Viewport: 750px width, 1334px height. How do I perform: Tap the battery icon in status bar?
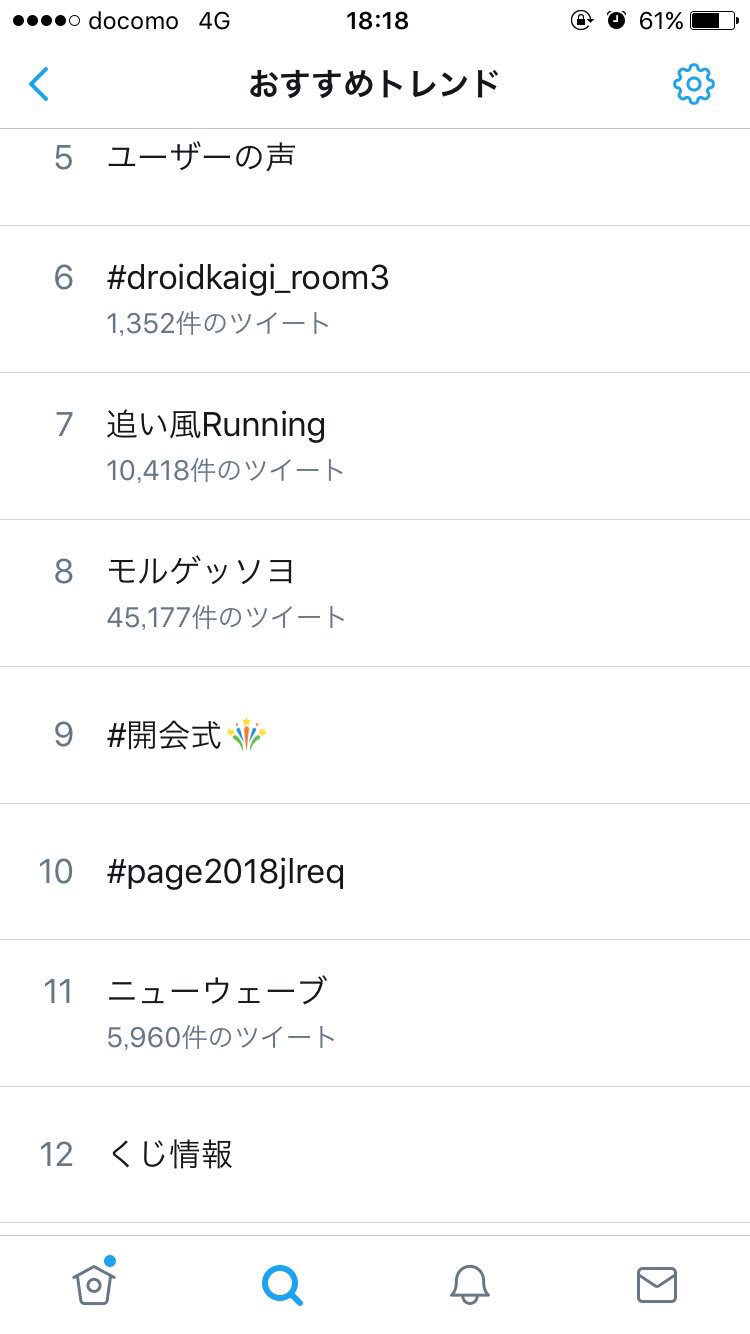click(716, 21)
